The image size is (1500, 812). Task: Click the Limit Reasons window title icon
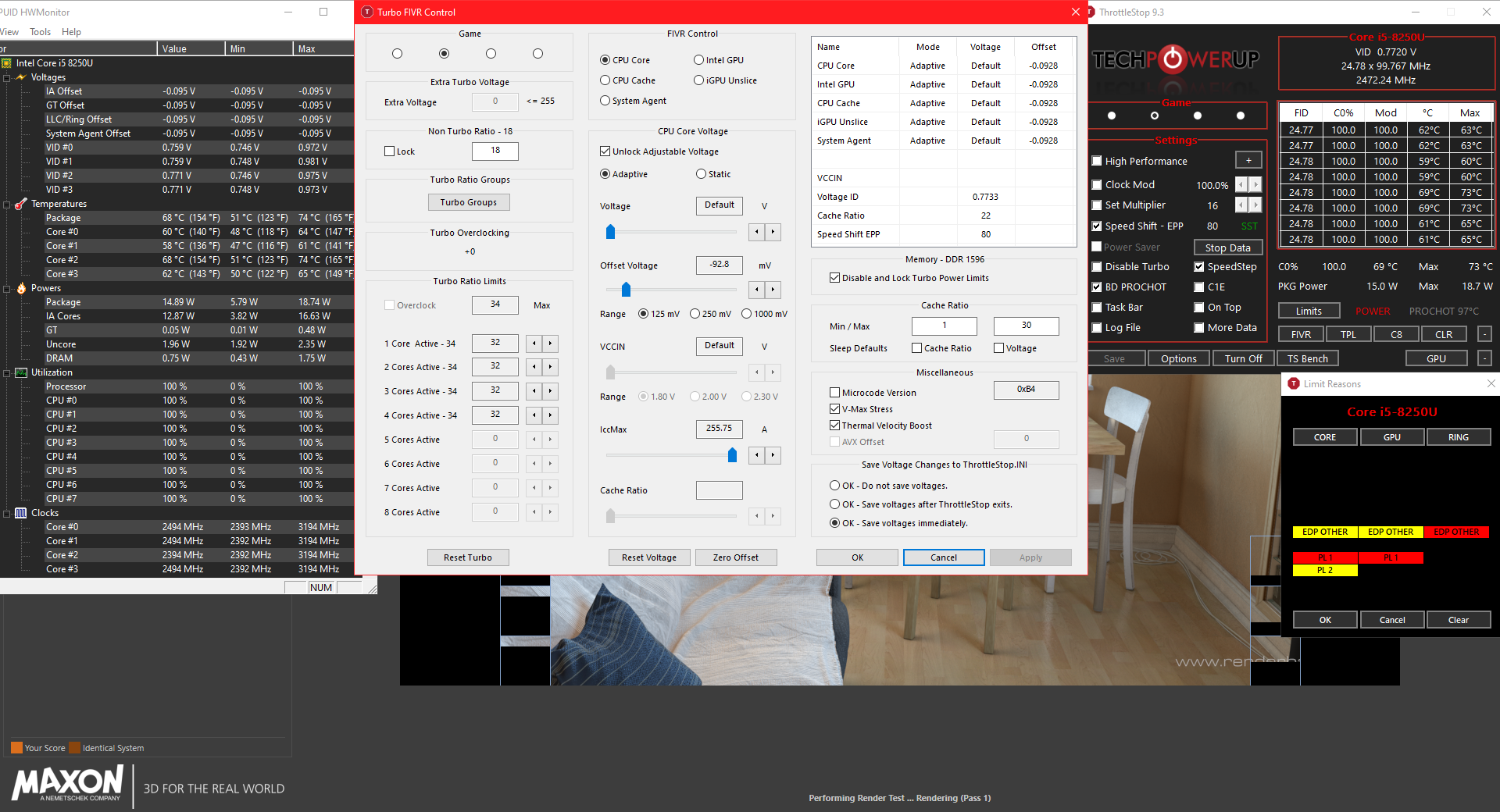(x=1294, y=383)
